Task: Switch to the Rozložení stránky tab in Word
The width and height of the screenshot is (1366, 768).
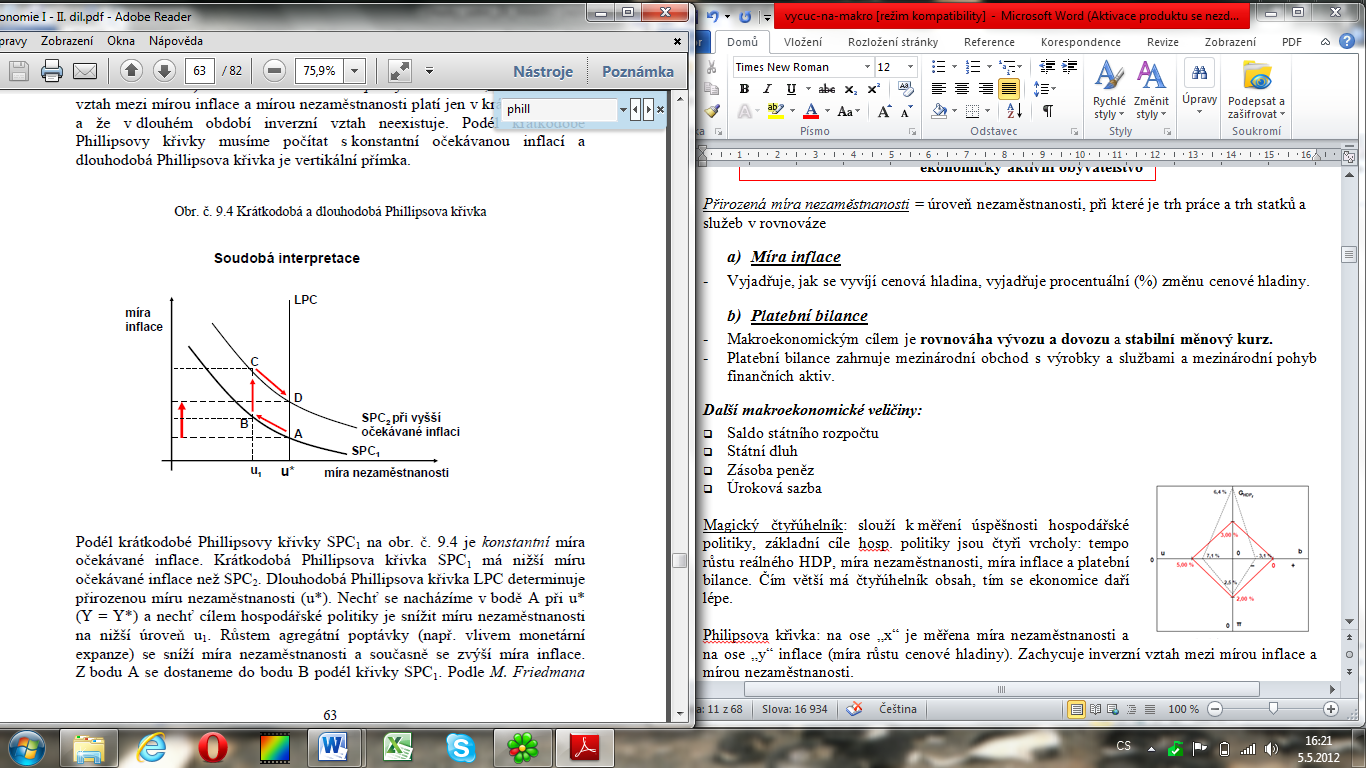Action: [893, 42]
